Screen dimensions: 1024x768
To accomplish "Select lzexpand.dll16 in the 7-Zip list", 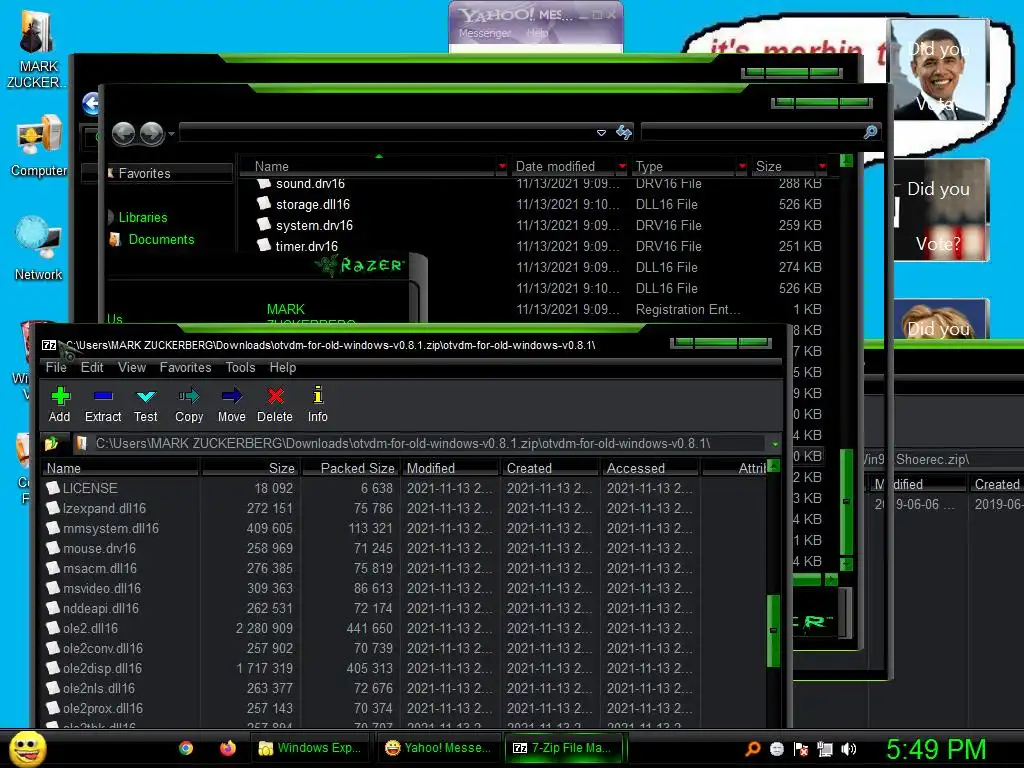I will click(x=96, y=508).
